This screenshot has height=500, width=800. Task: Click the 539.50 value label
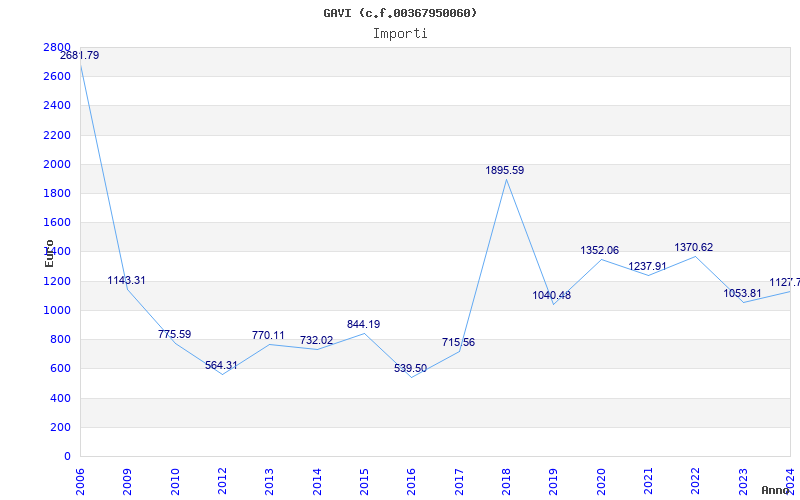click(410, 369)
